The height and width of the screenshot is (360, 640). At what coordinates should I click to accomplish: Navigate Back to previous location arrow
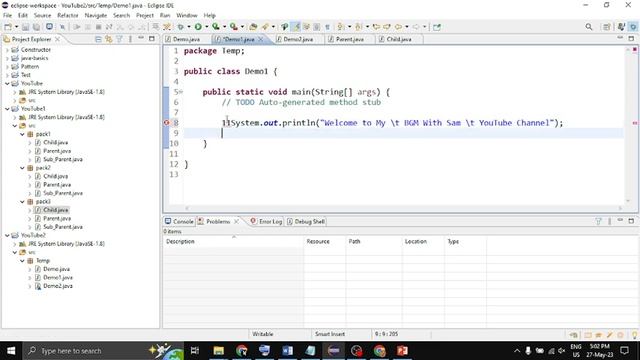tap(398, 27)
